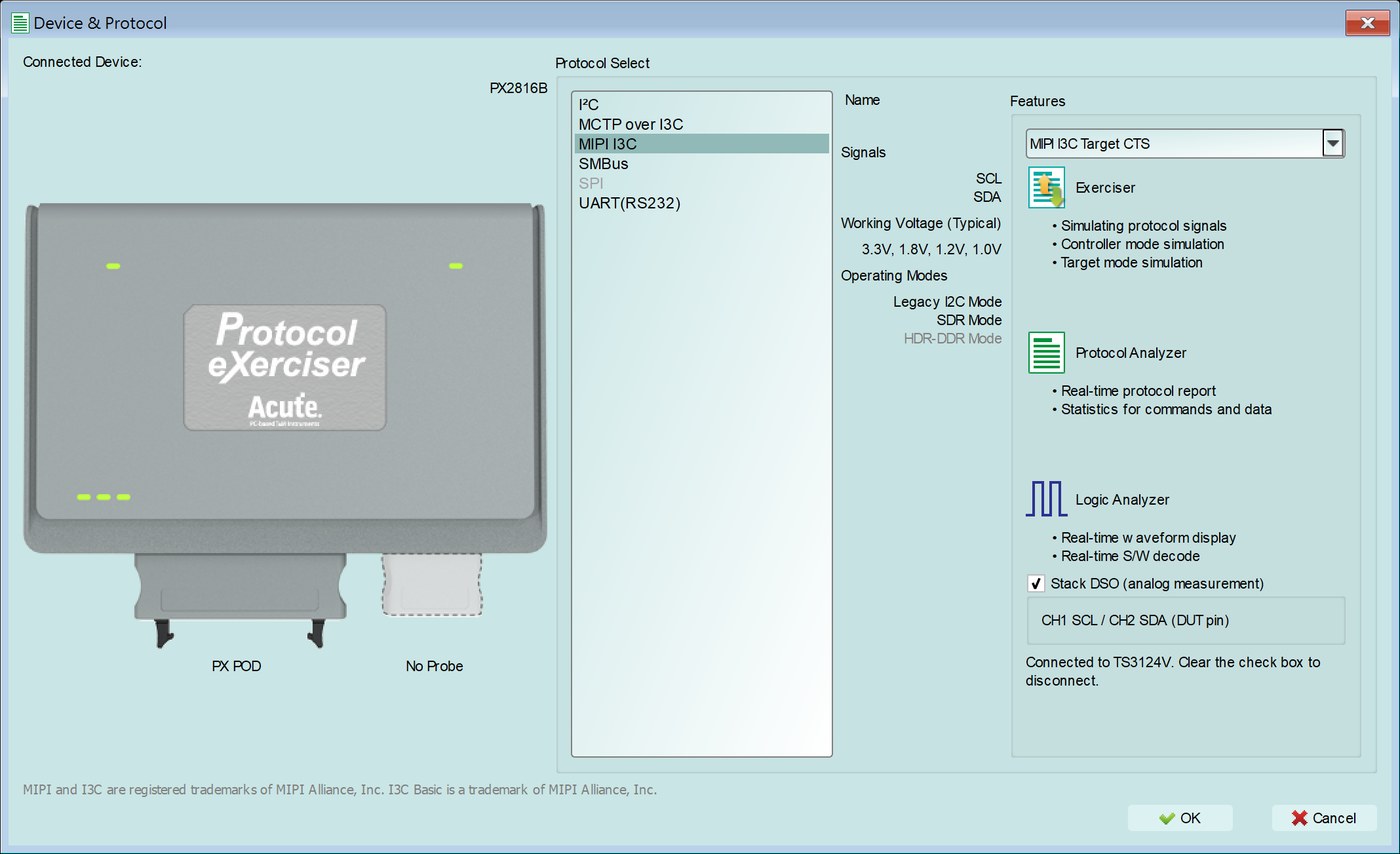The image size is (1400, 854).
Task: Close the Device & Protocol dialog
Action: click(1367, 23)
